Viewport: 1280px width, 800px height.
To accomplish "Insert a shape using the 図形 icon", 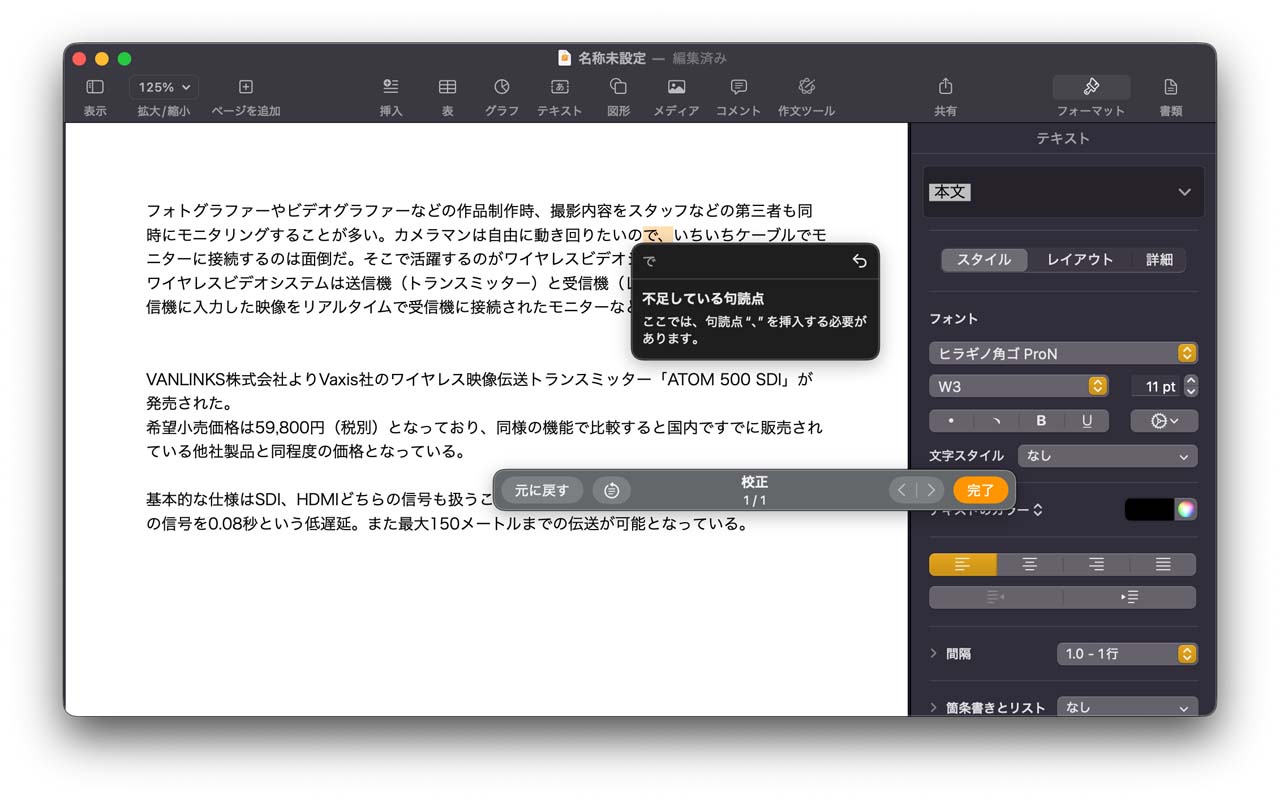I will pos(617,95).
